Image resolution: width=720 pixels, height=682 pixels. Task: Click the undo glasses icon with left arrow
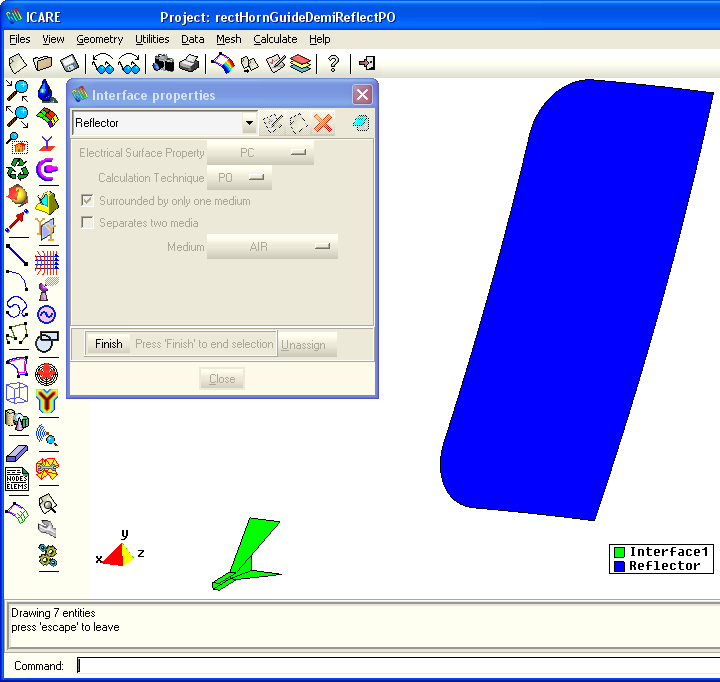tap(103, 63)
